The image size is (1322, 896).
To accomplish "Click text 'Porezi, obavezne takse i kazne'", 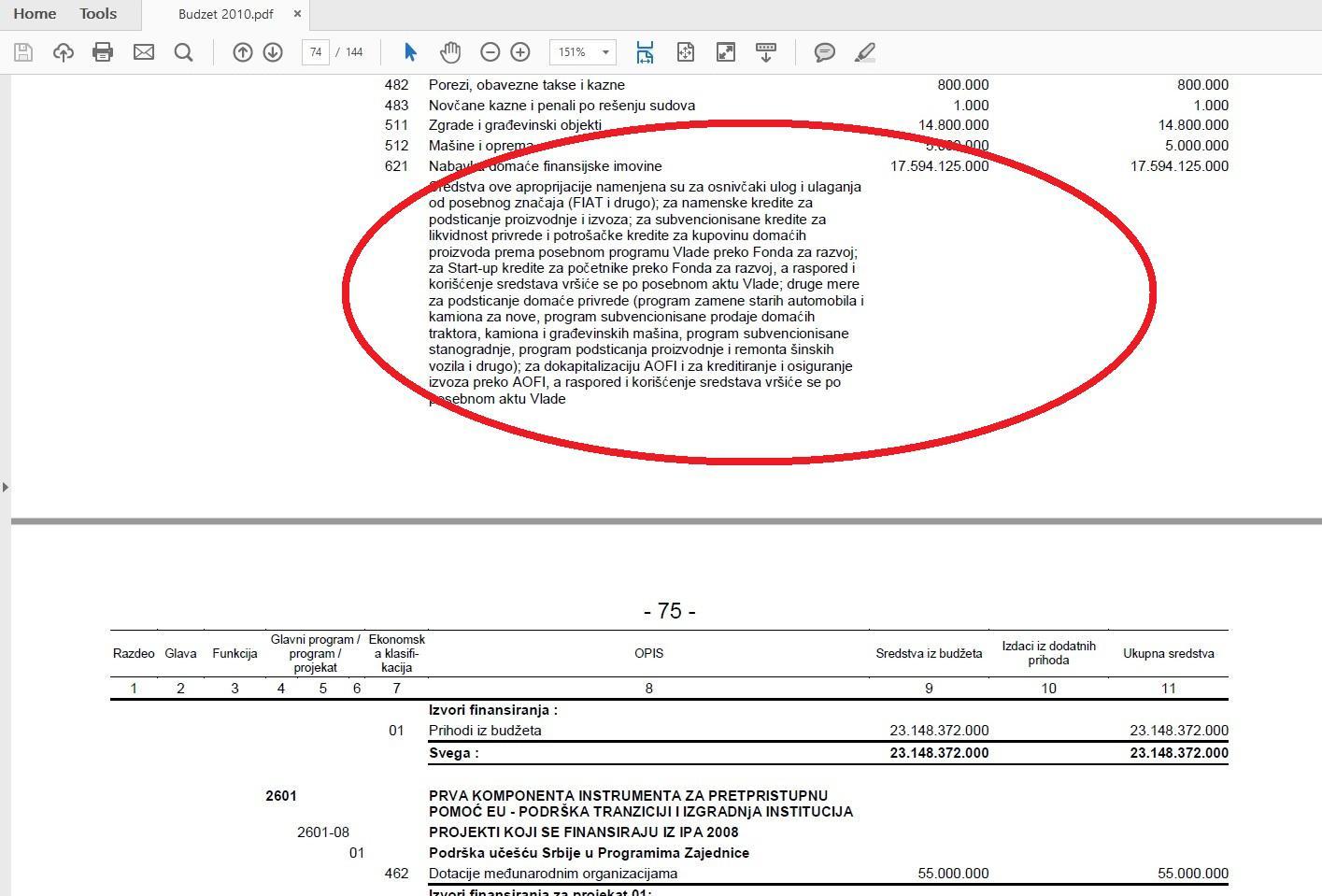I will [527, 85].
